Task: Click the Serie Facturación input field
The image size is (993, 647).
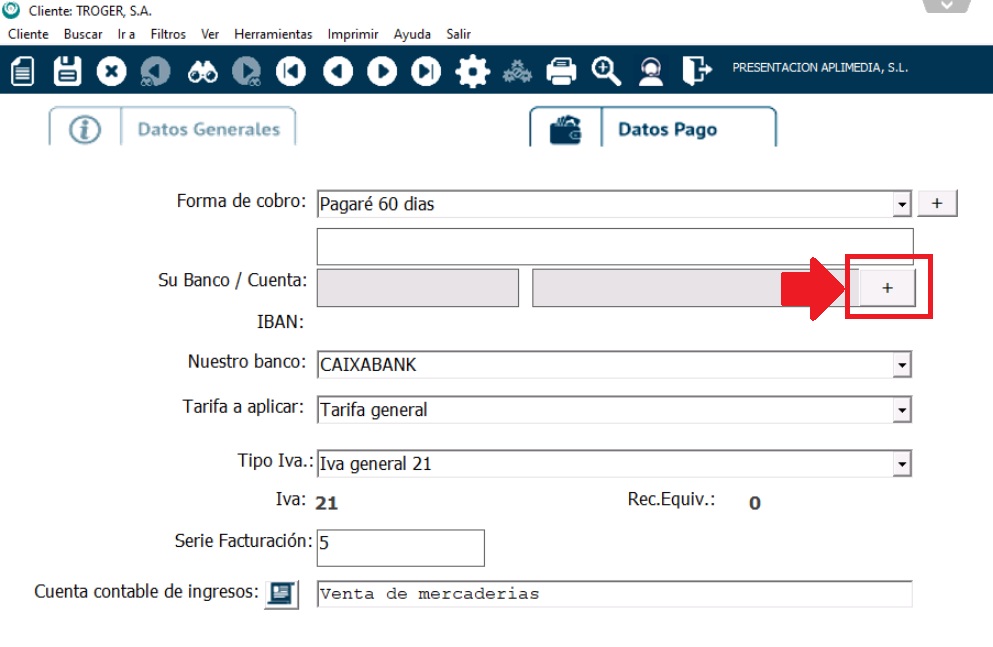Action: 400,548
